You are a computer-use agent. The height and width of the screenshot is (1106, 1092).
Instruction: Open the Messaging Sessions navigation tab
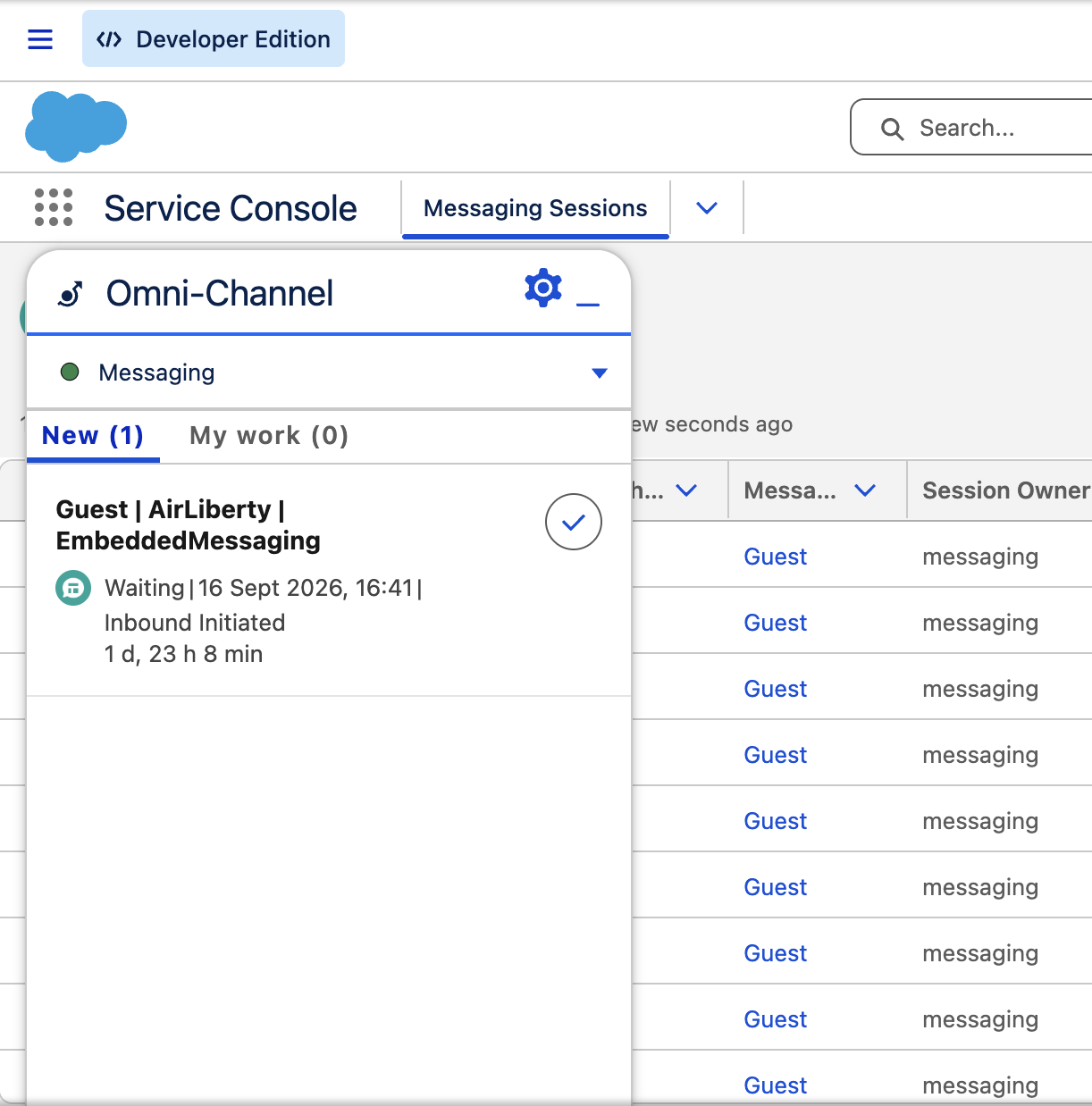tap(535, 208)
